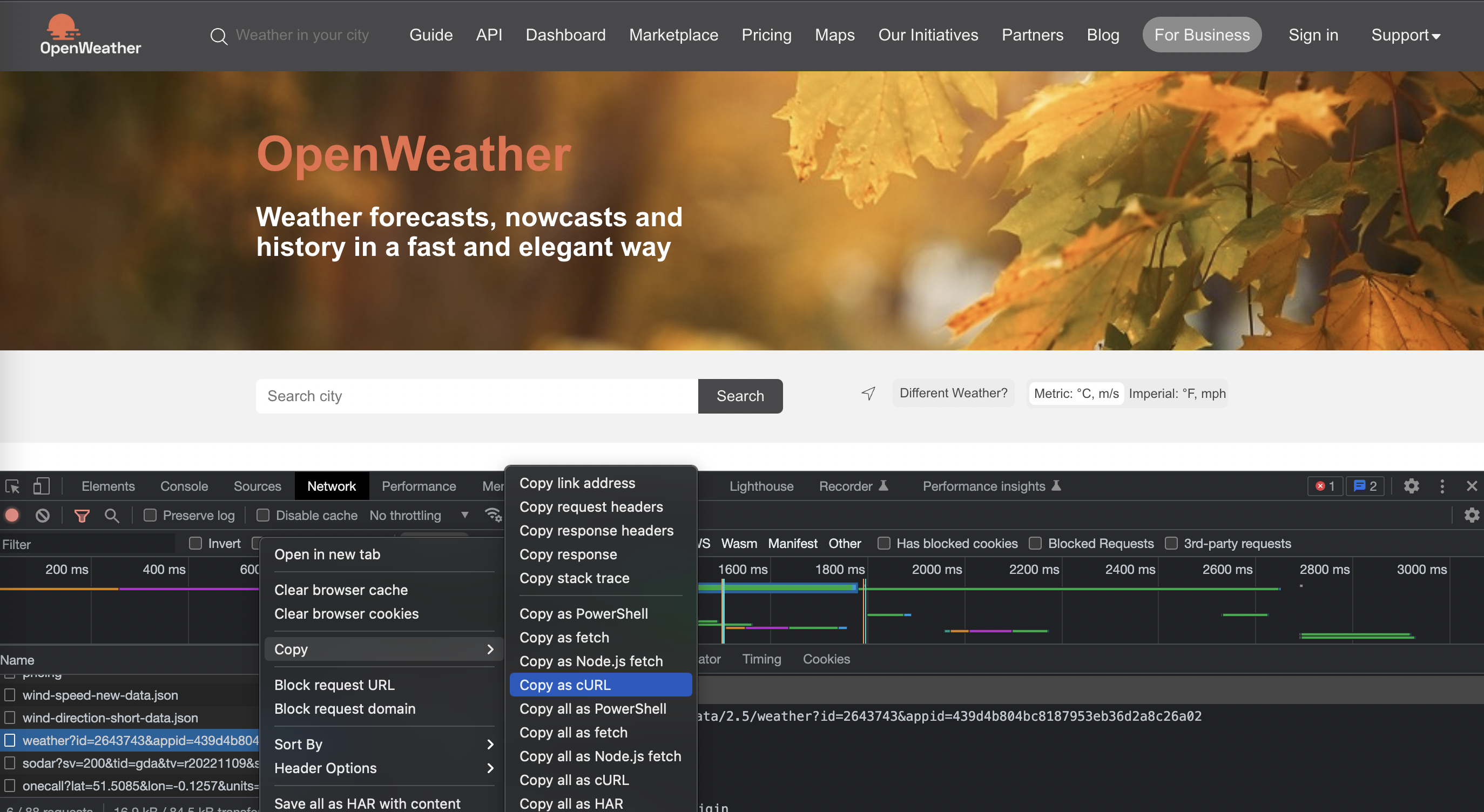
Task: Filter by Wasm resource type
Action: coord(739,544)
